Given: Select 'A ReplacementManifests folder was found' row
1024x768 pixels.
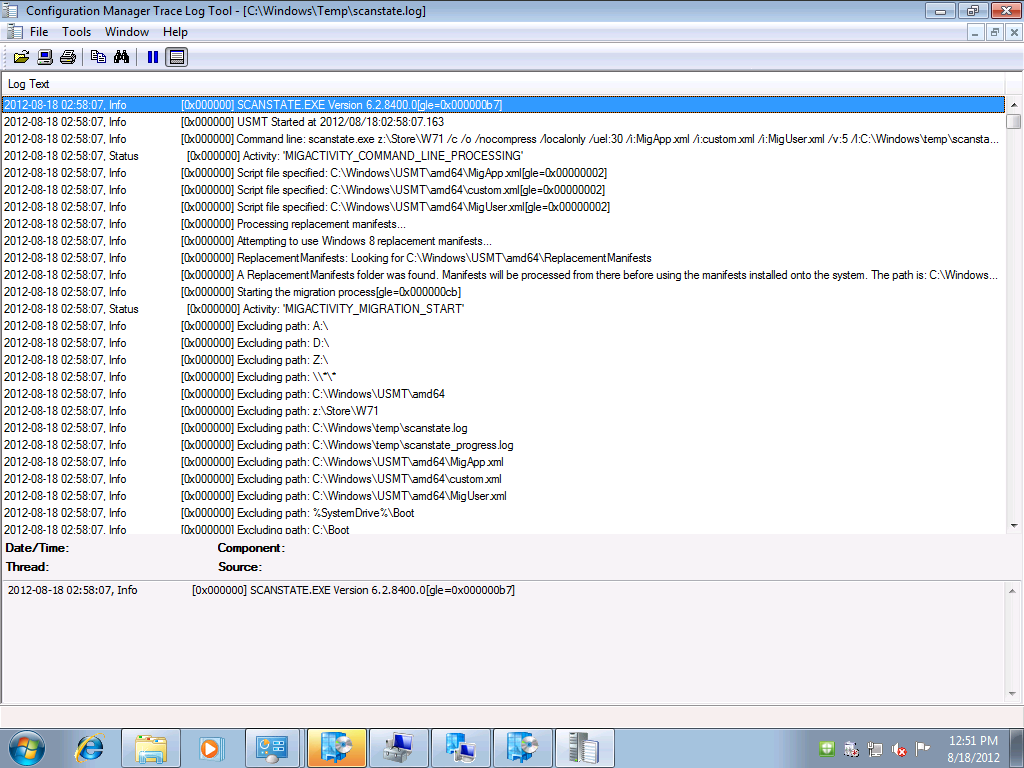Looking at the screenshot, I should (503, 274).
